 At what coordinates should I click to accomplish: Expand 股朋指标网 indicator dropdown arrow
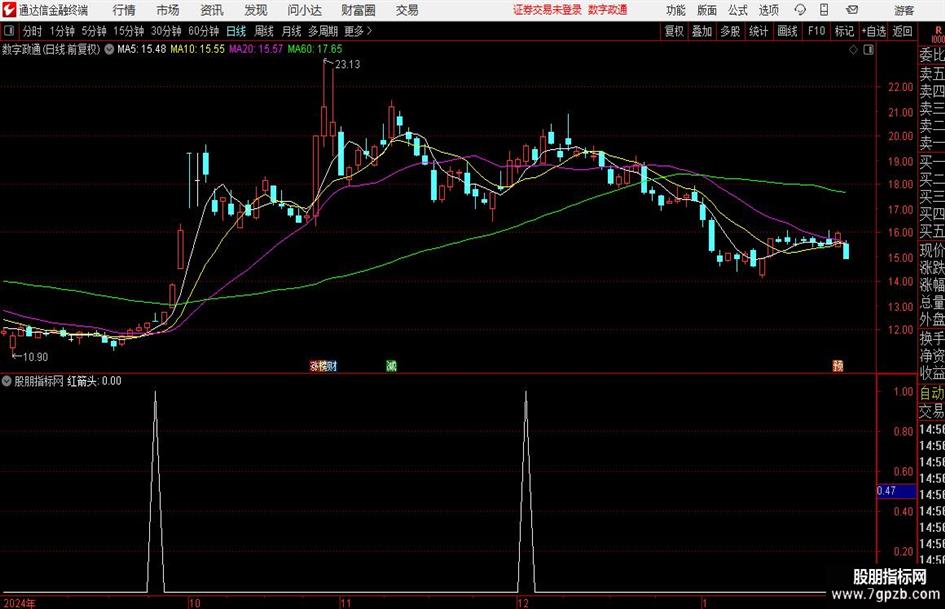[7, 381]
